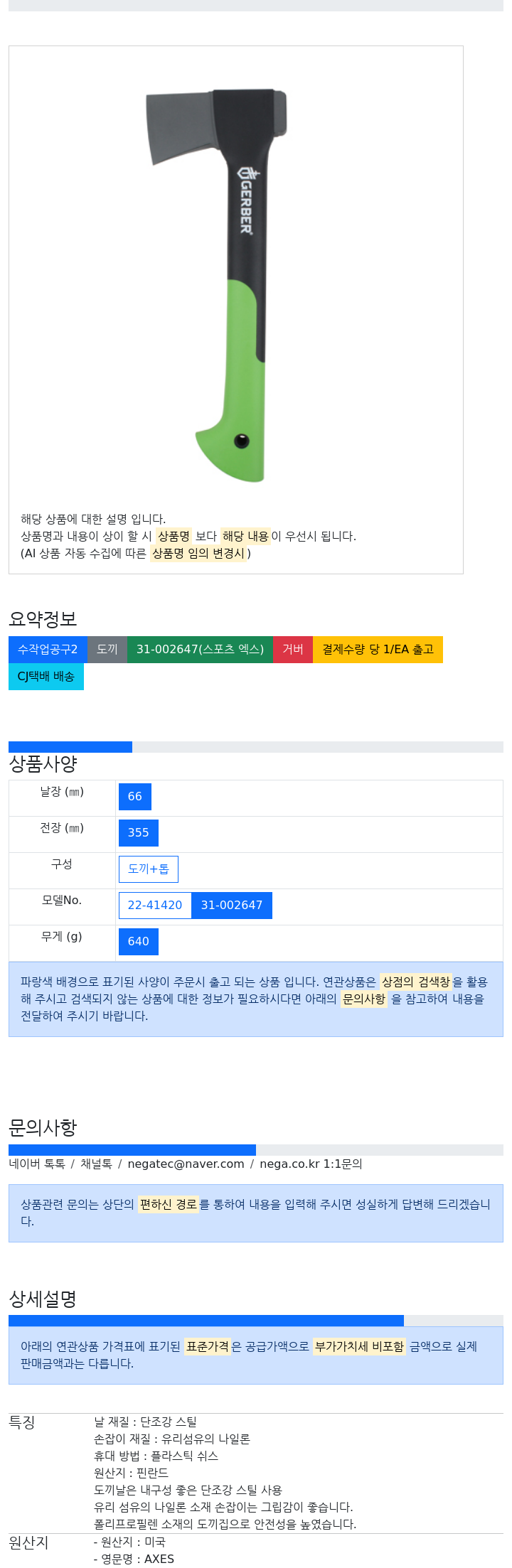Choose the 도끼+톱 composition option
Image resolution: width=512 pixels, height=1568 pixels.
pos(149,869)
